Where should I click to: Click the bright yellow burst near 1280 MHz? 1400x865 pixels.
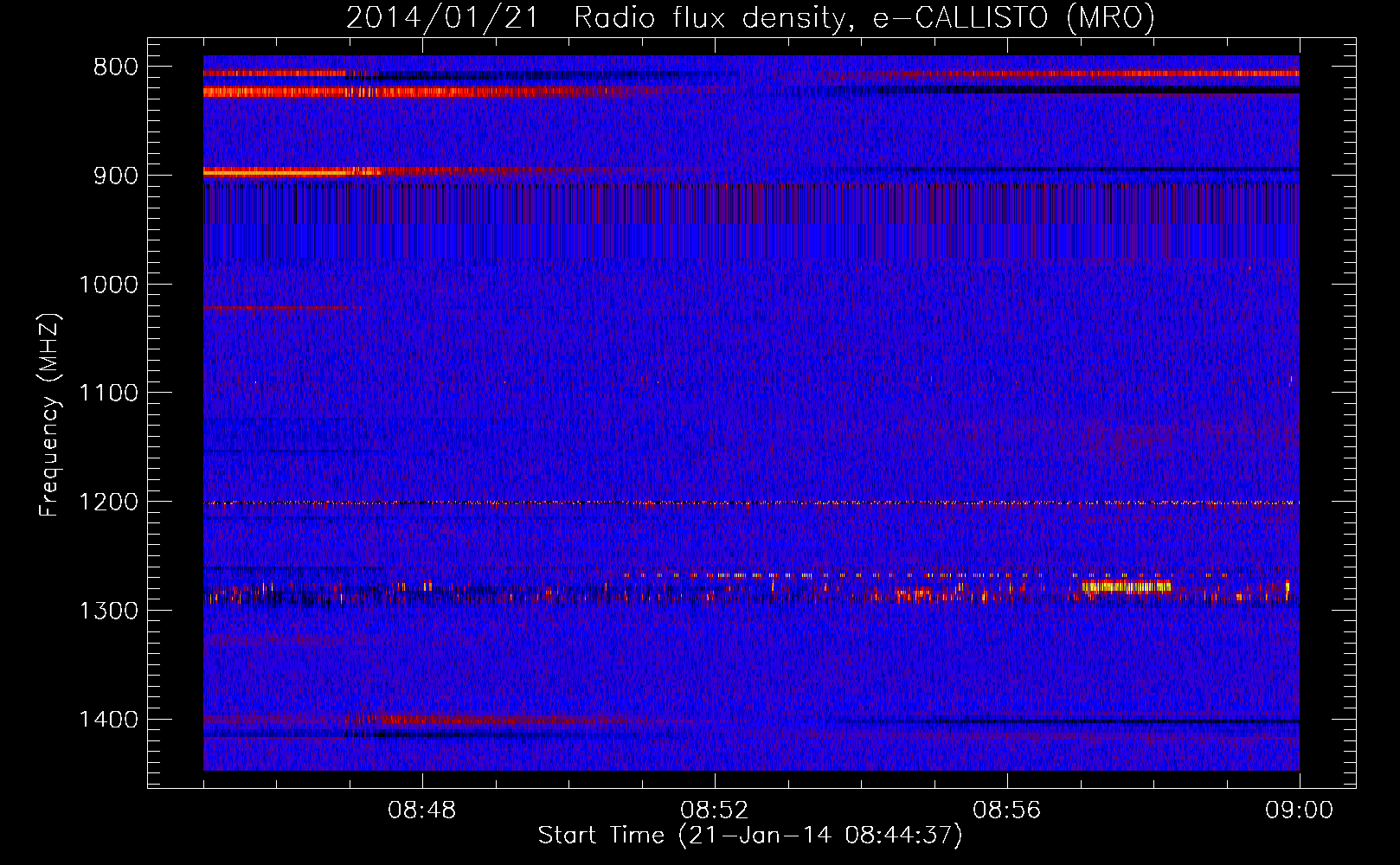[1127, 586]
